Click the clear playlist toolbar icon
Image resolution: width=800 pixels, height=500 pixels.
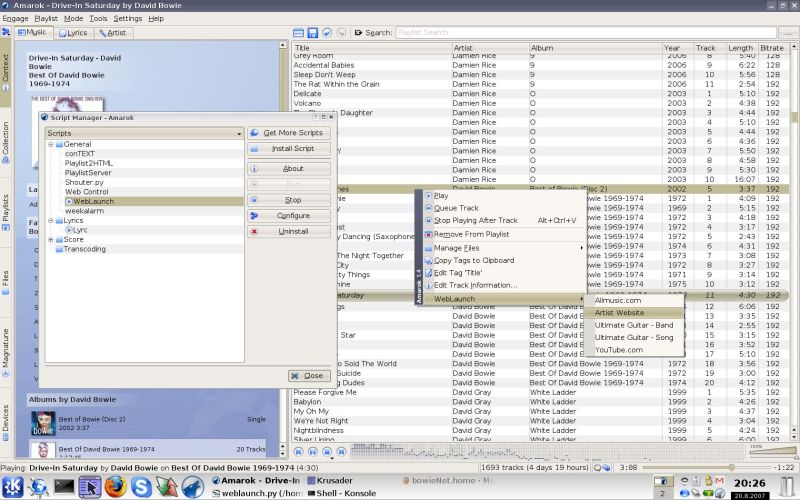click(298, 33)
